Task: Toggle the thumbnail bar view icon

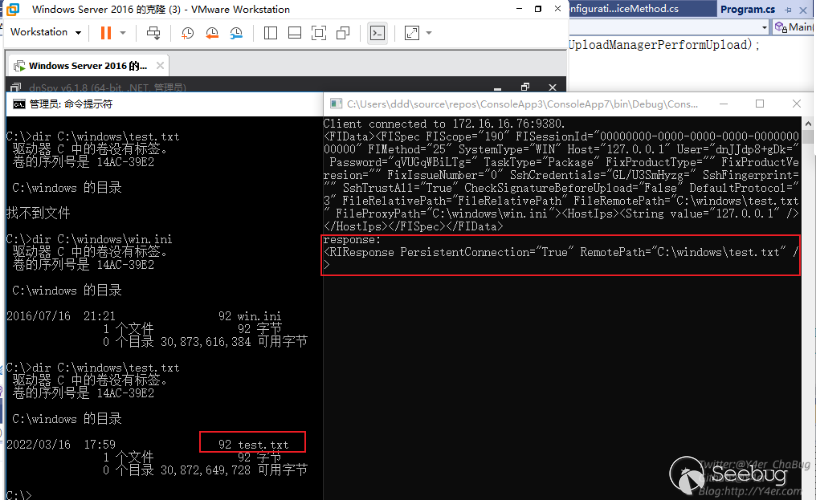Action: (x=295, y=33)
